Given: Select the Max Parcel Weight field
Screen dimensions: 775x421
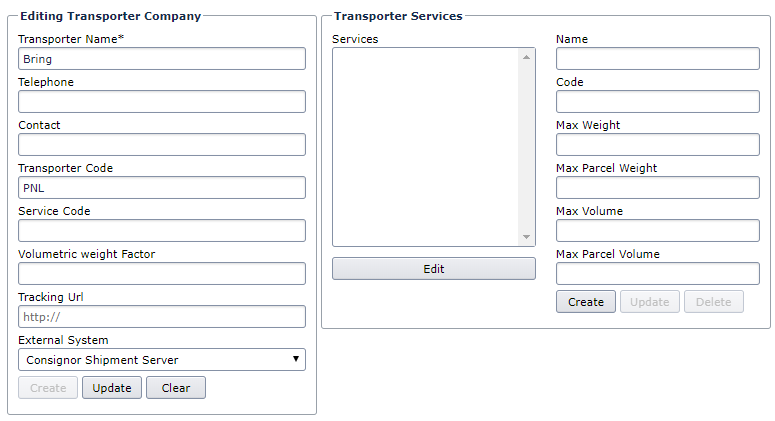Looking at the screenshot, I should coord(657,188).
